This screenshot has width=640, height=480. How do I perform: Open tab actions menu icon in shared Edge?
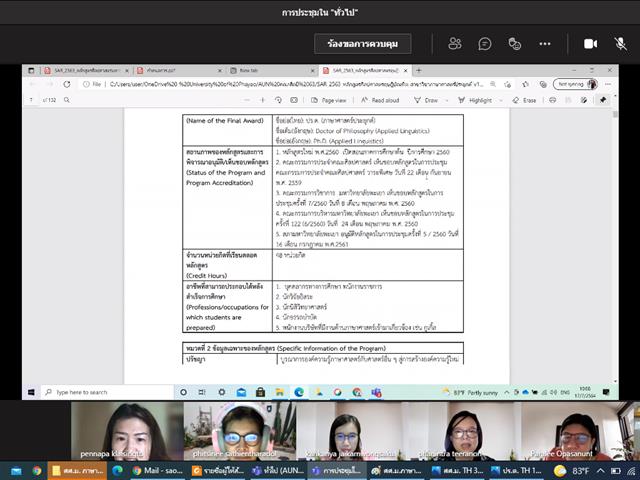pos(31,71)
